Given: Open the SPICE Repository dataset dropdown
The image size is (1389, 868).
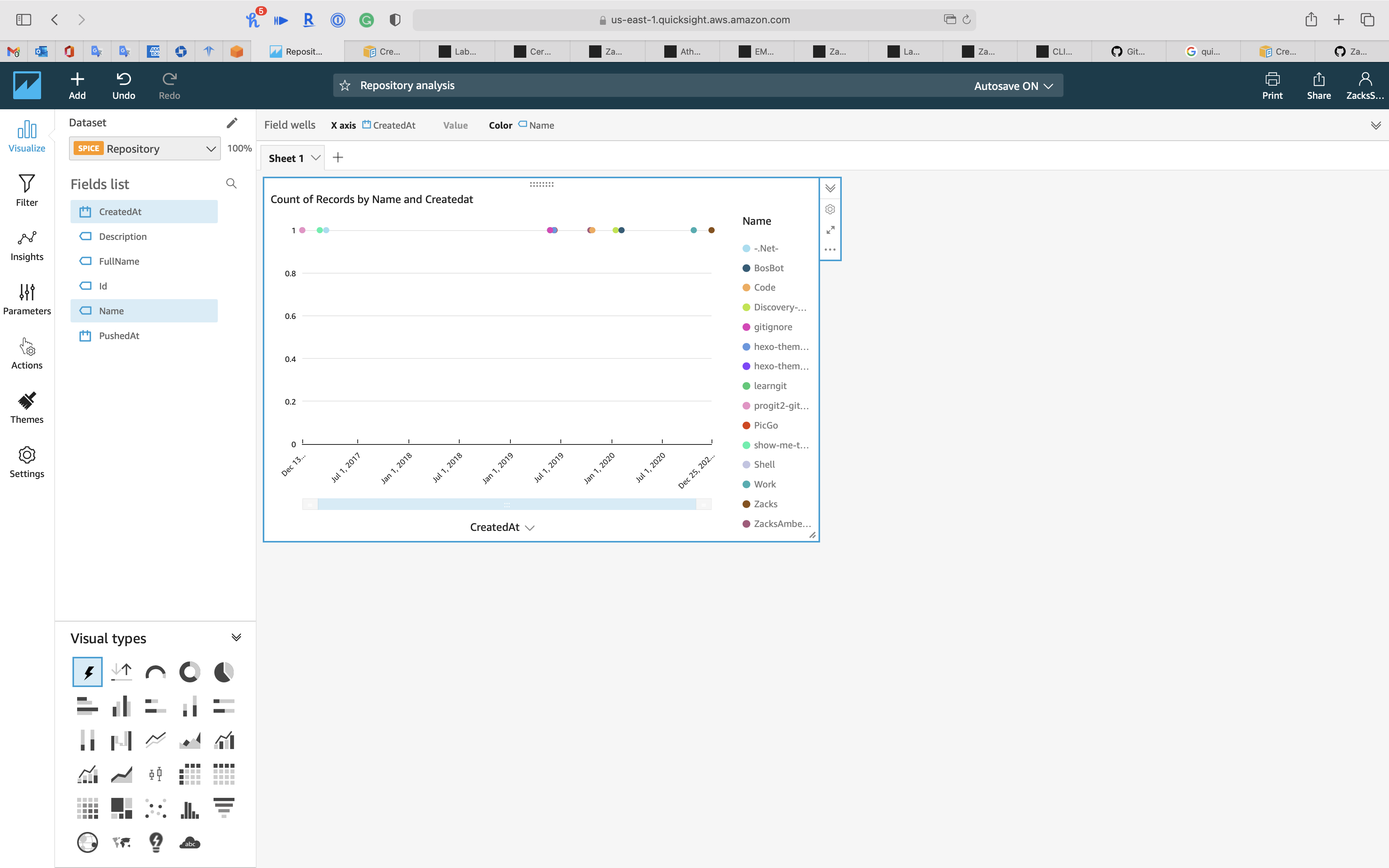Looking at the screenshot, I should [x=145, y=149].
